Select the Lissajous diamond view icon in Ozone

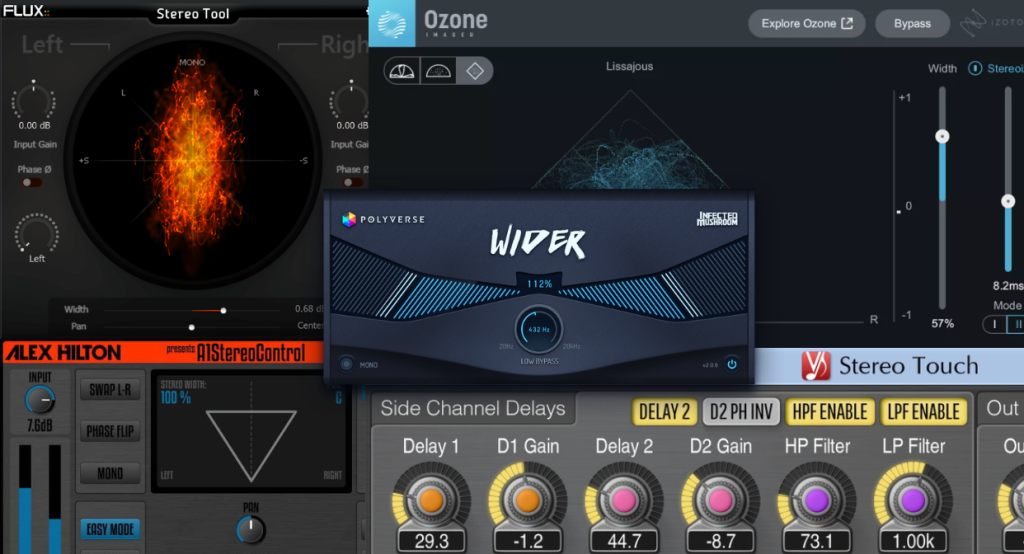[x=475, y=71]
